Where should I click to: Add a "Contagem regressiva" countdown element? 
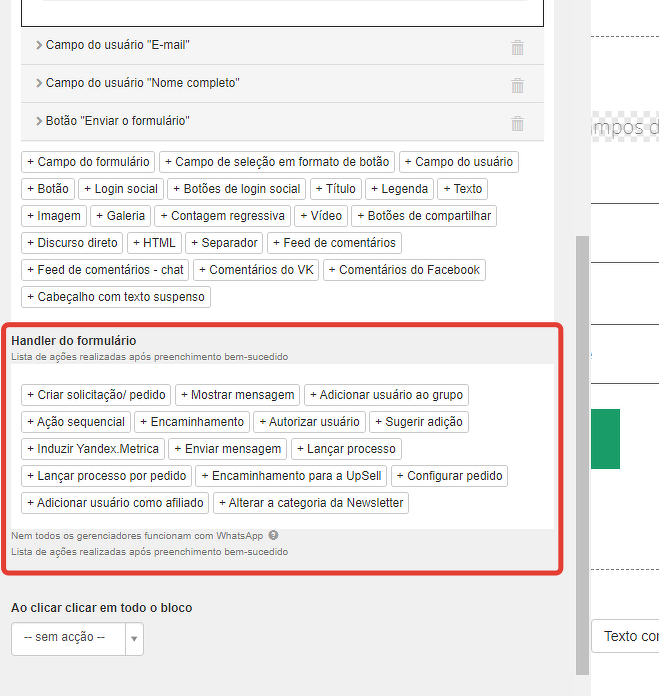click(x=222, y=215)
